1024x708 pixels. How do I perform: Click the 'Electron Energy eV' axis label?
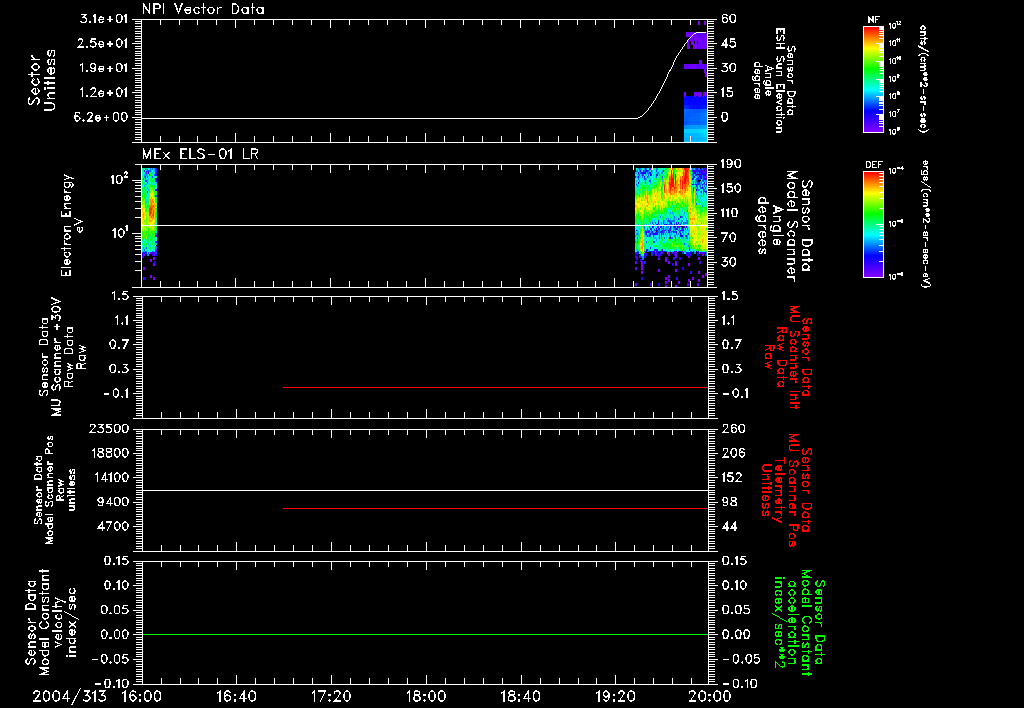tap(72, 225)
